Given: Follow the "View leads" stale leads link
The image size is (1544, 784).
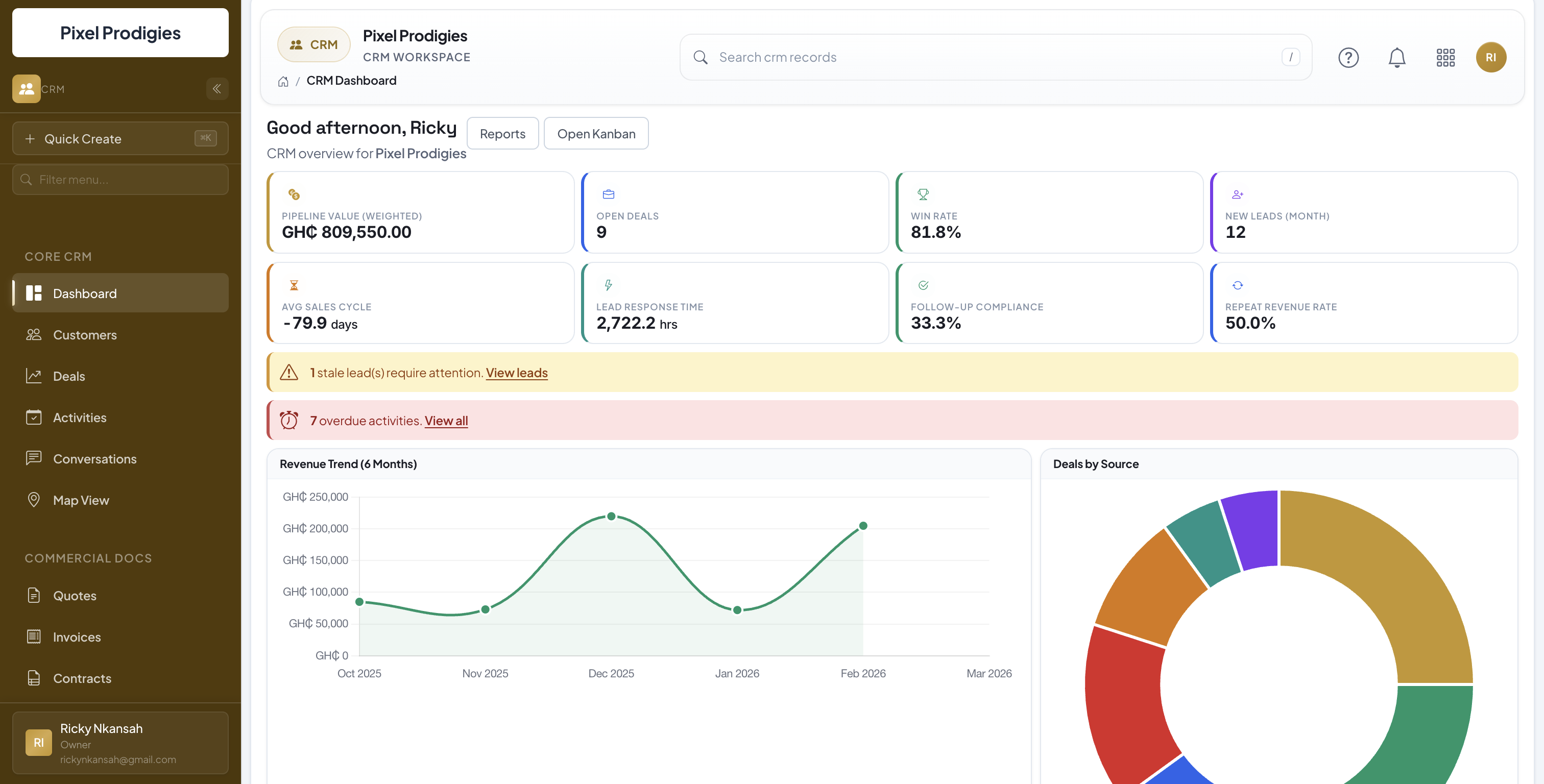Looking at the screenshot, I should coord(517,372).
